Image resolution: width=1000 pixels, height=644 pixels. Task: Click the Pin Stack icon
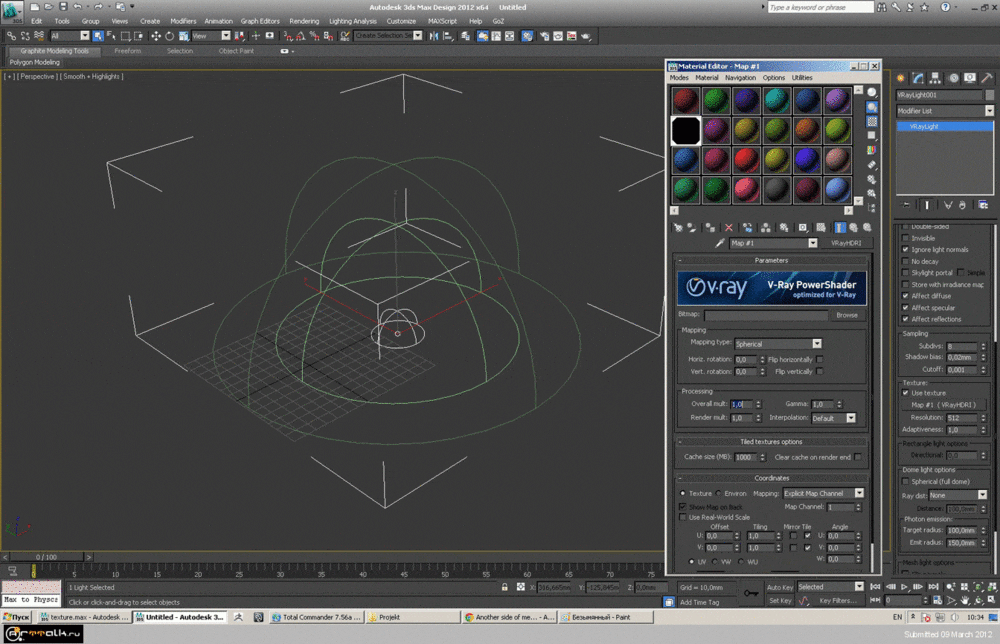click(x=906, y=205)
